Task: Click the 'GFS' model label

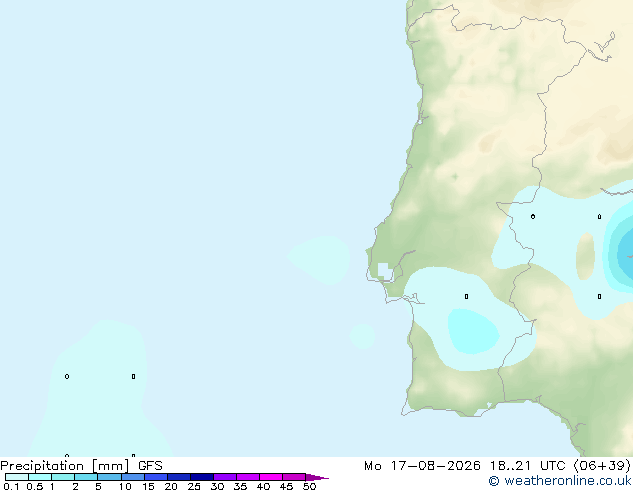Action: click(x=150, y=466)
